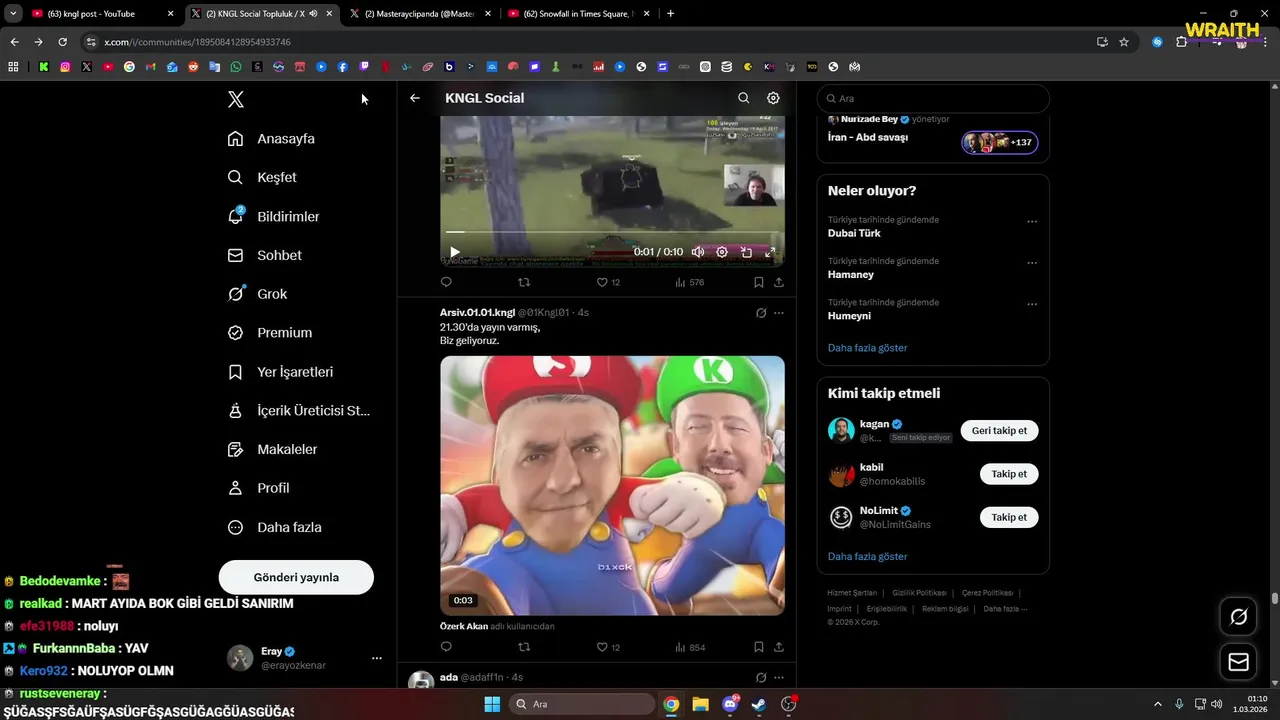The width and height of the screenshot is (1280, 720).
Task: Open options for Dubai Türk trend
Action: tap(1032, 222)
